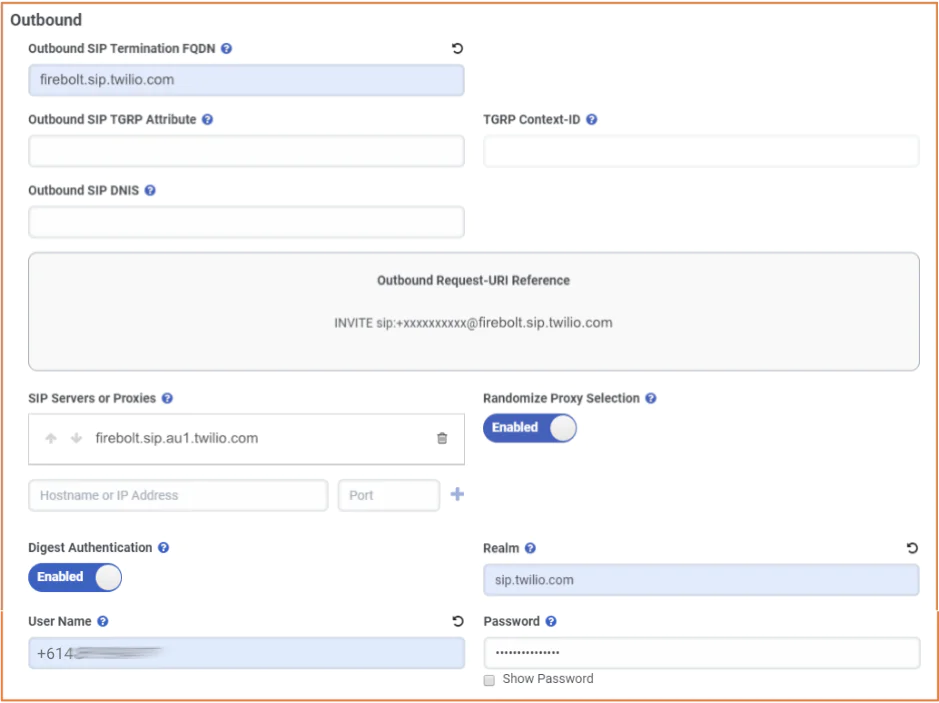Select the TGRP Context-ID input
Image resolution: width=939 pixels, height=703 pixels.
(701, 151)
